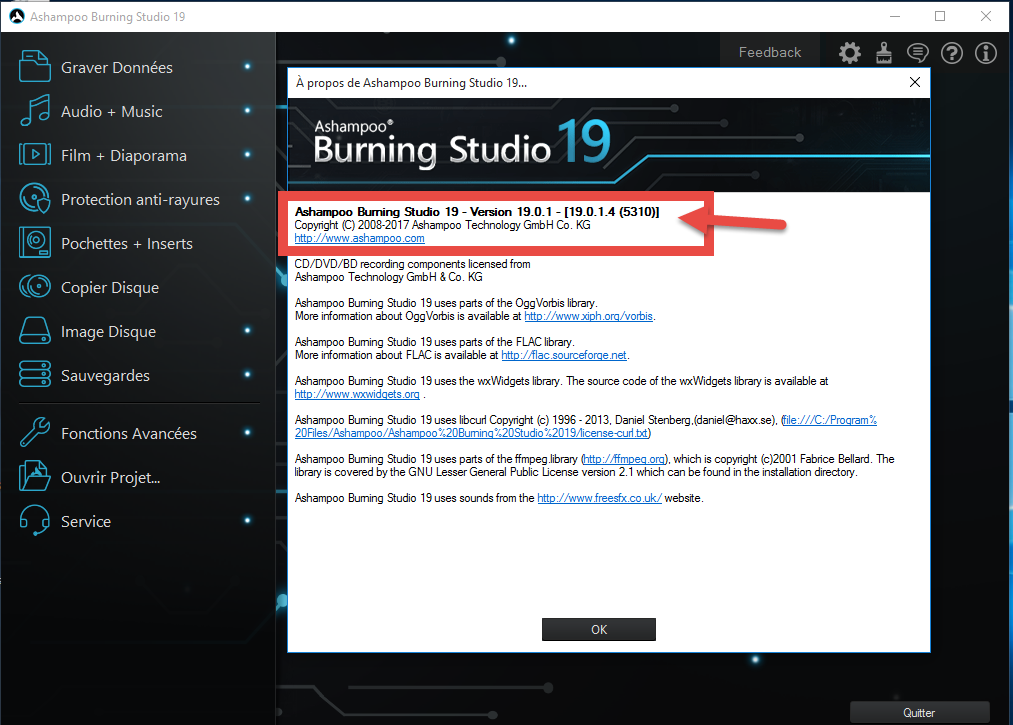
Task: Select Protection anti-rayures menu entry
Action: [x=140, y=200]
